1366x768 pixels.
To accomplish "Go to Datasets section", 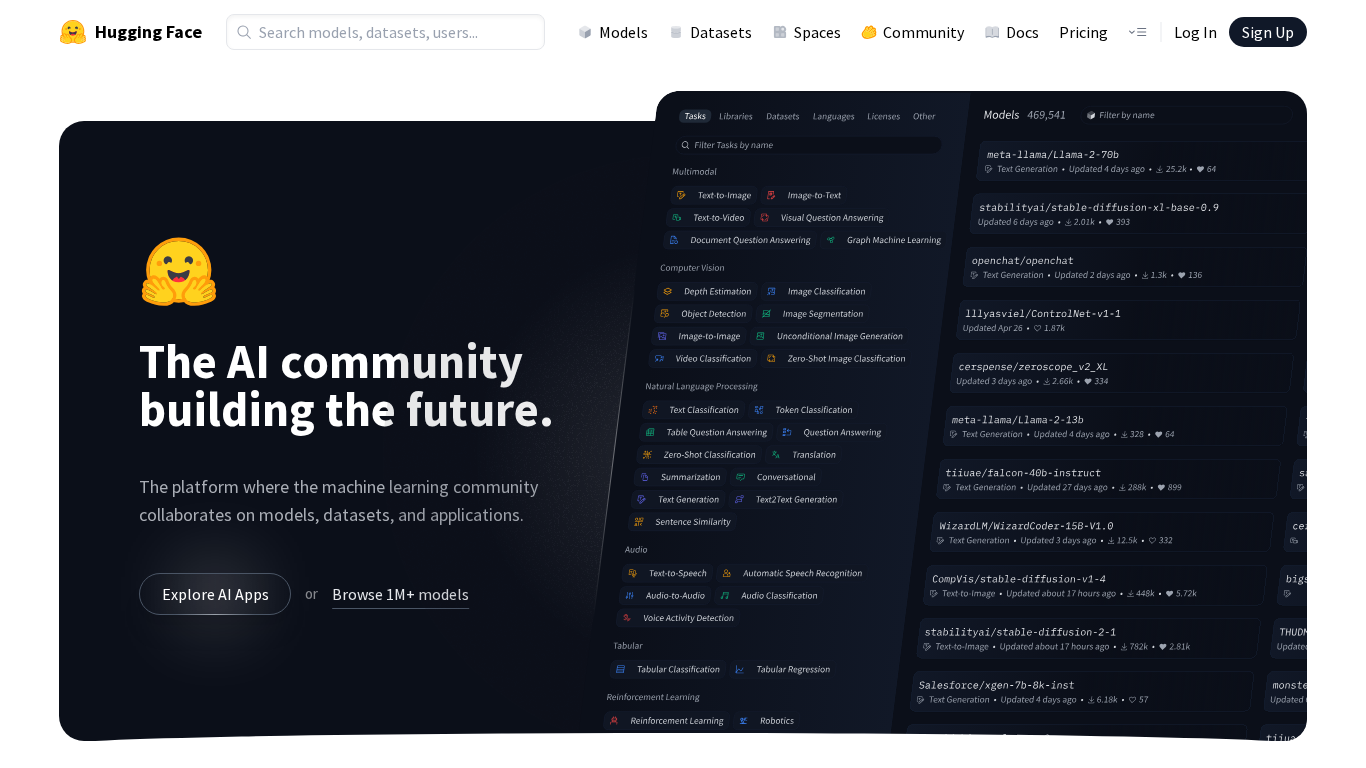I will [720, 32].
